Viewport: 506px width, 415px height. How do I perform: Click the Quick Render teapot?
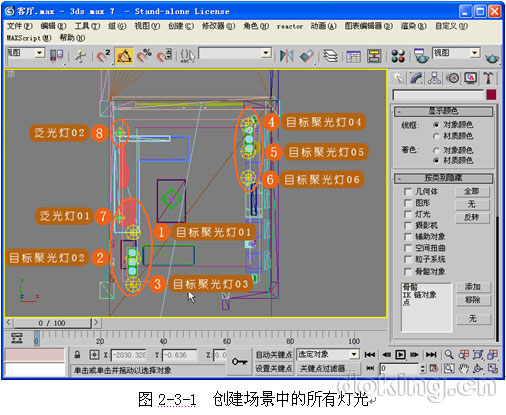click(492, 58)
